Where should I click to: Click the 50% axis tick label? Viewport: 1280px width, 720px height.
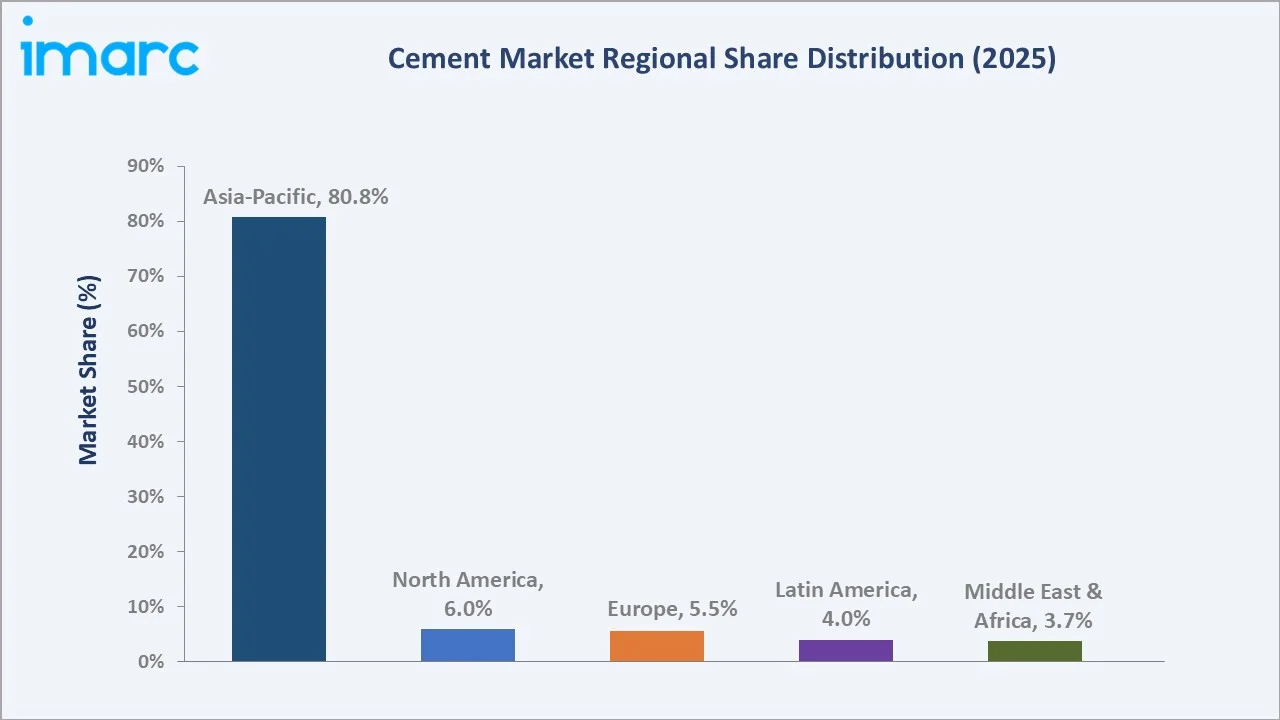coord(146,386)
